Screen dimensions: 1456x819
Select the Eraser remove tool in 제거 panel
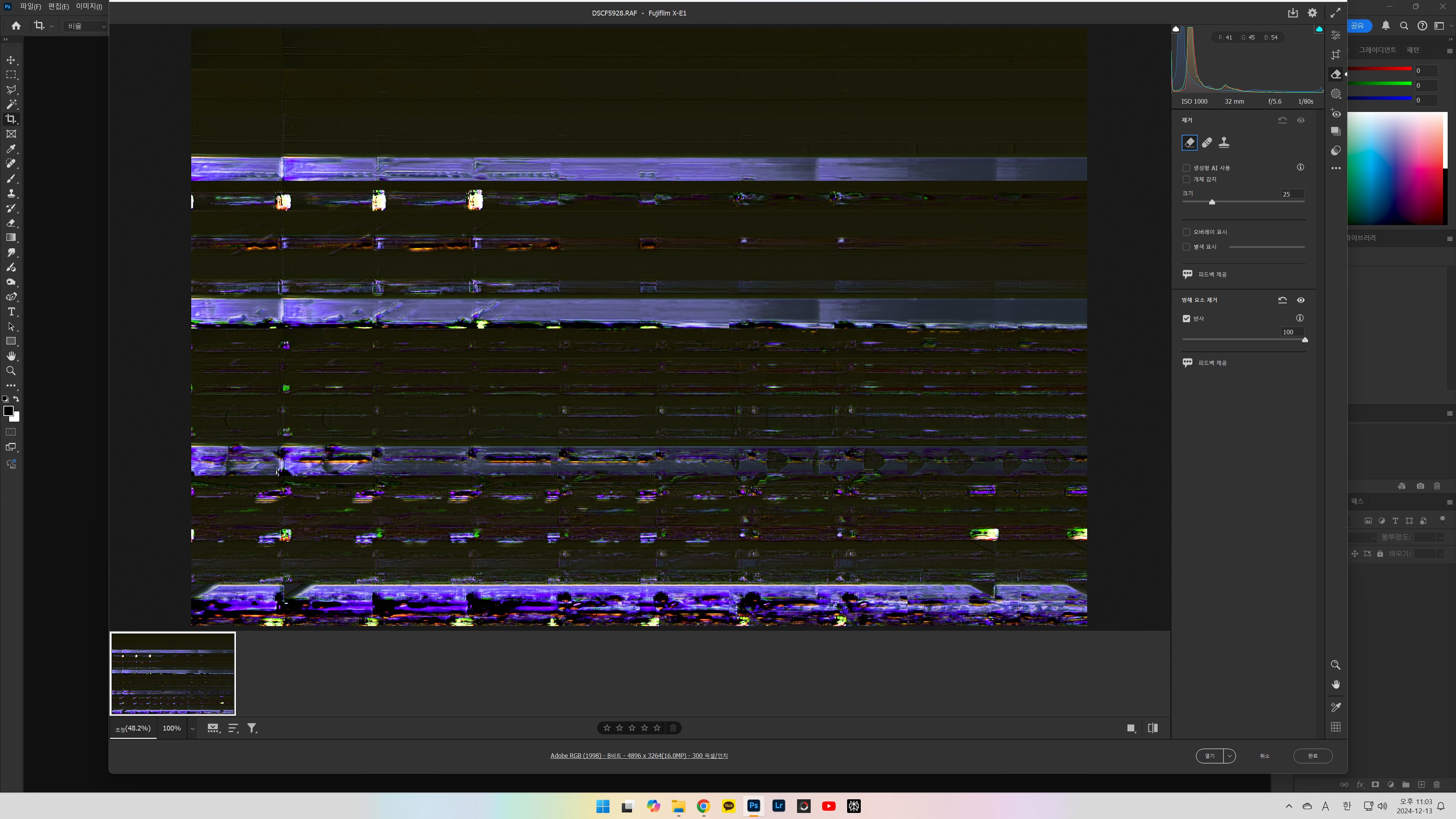[1189, 143]
